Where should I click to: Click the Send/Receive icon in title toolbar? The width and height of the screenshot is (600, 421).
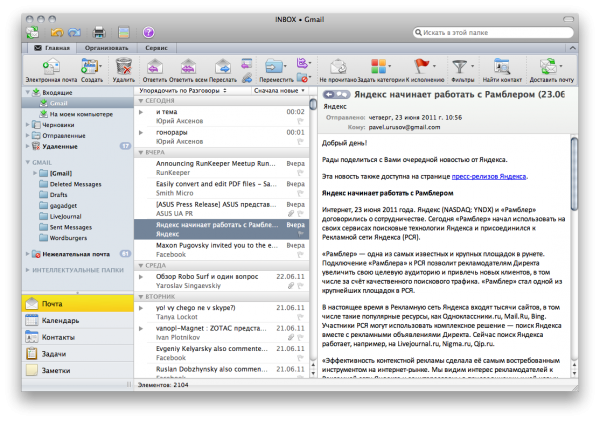pyautogui.click(x=33, y=33)
